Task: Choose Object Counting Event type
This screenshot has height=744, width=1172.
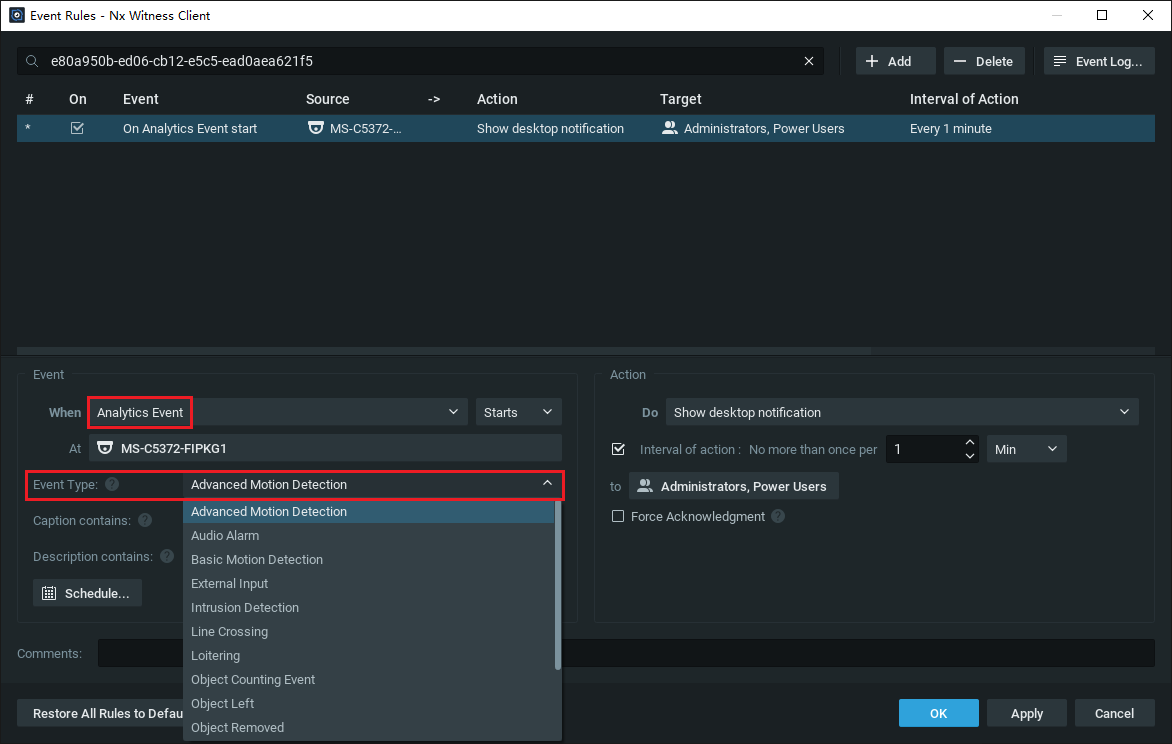Action: pos(369,679)
